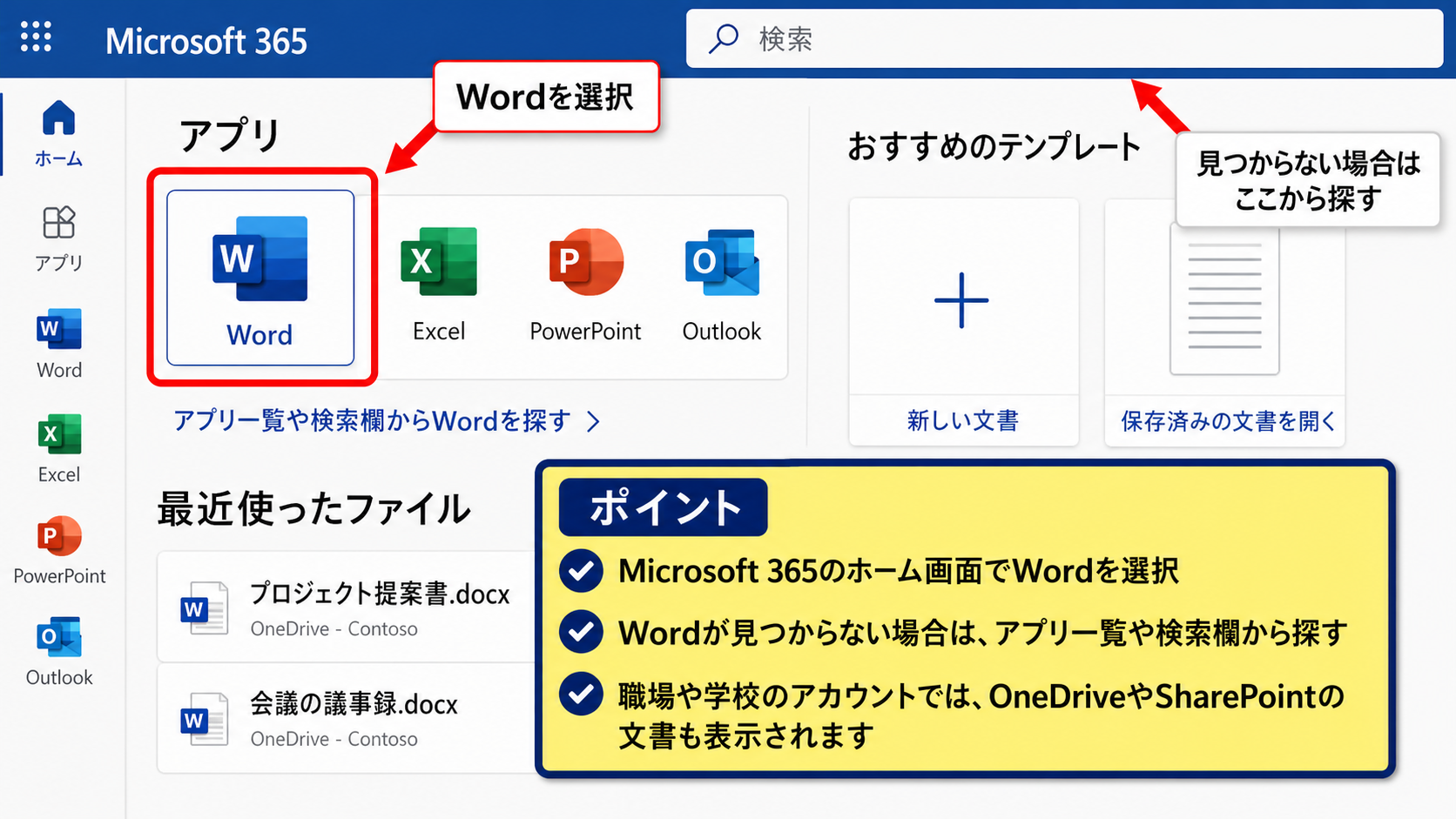Screen dimensions: 1456x819
Task: Select the Word app tile
Action: (260, 278)
